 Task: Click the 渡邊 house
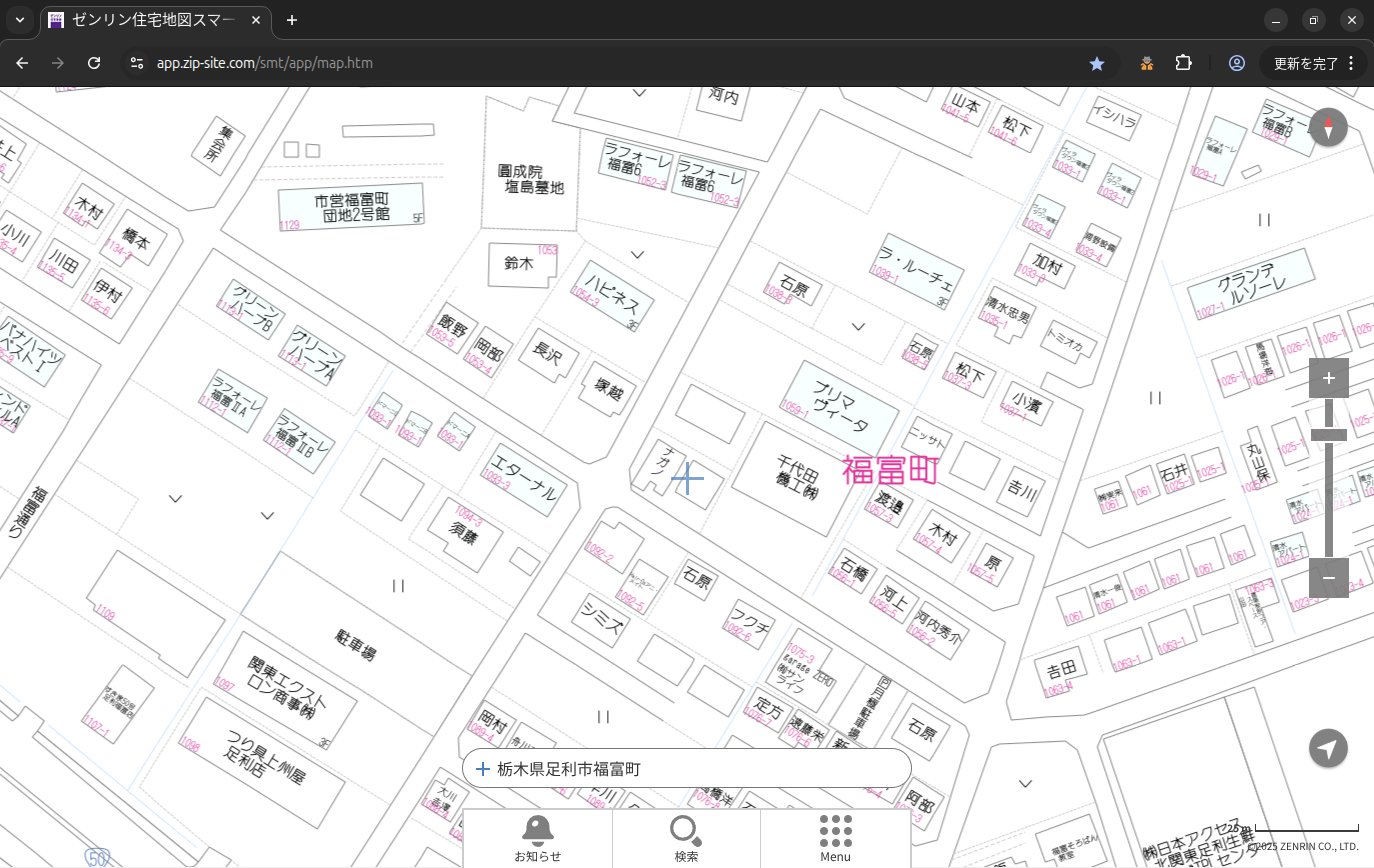pyautogui.click(x=888, y=503)
